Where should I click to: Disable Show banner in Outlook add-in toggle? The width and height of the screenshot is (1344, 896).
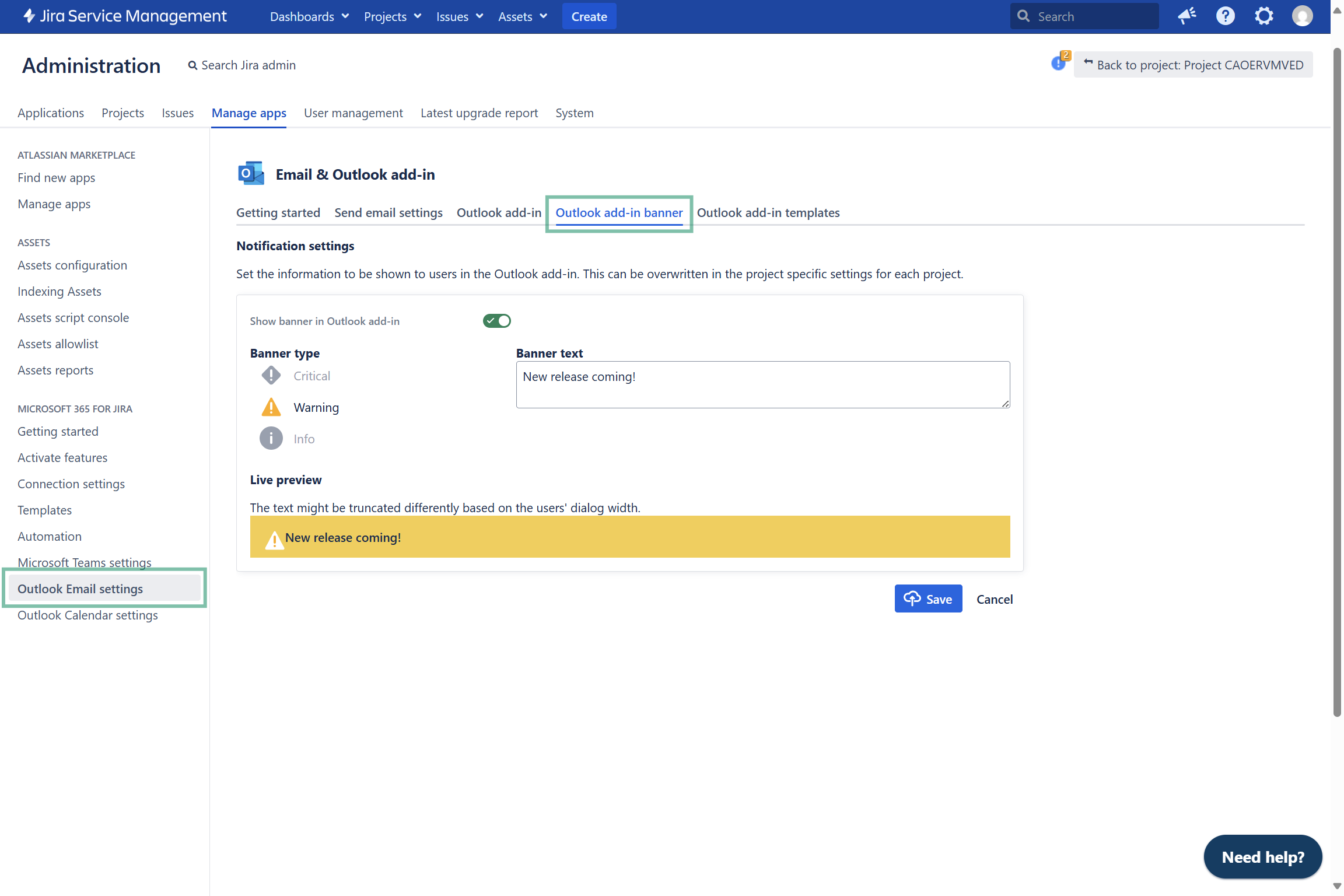[496, 321]
